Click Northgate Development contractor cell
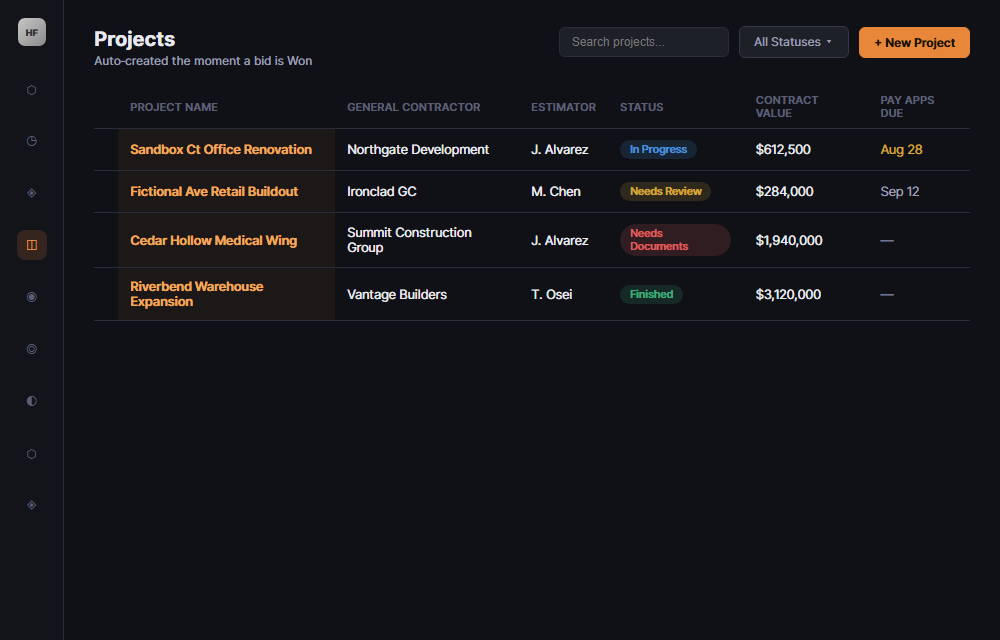This screenshot has height=640, width=1000. tap(418, 149)
